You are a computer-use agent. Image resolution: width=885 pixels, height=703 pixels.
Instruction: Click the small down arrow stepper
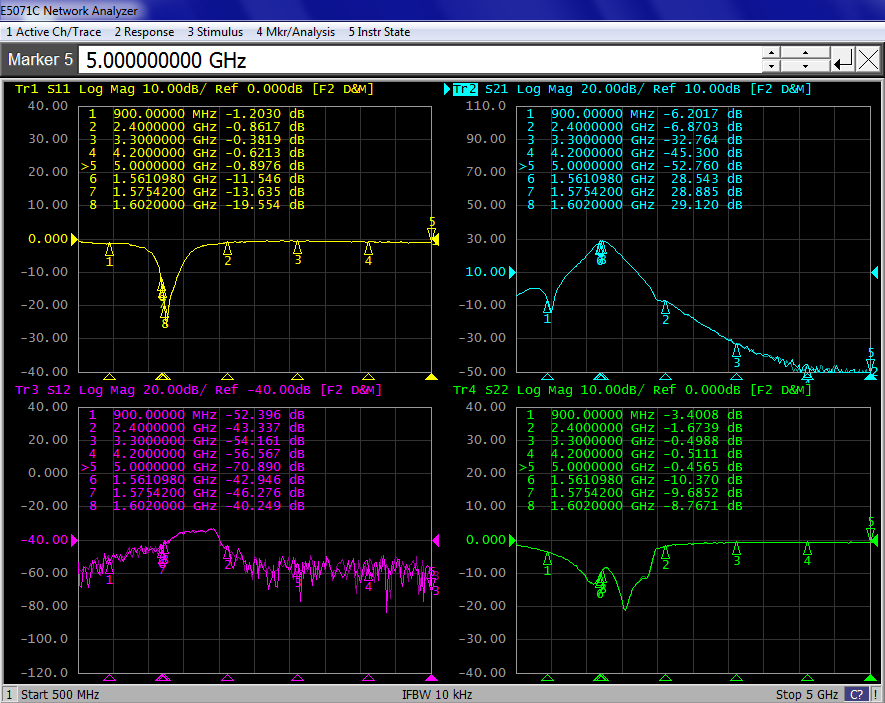pos(770,67)
